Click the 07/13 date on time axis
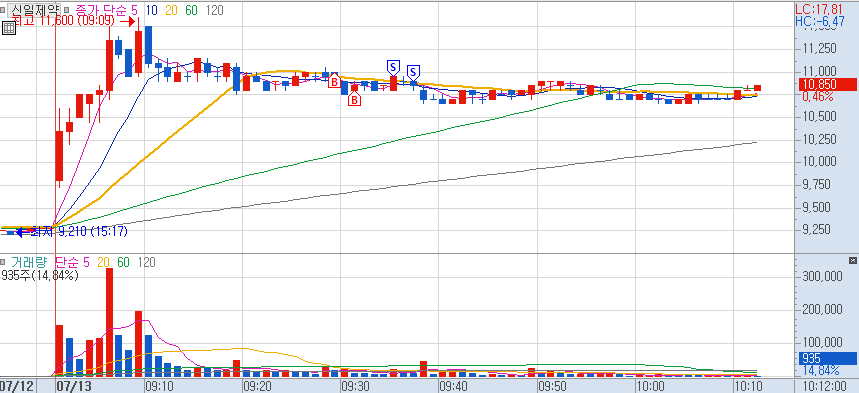 (x=75, y=386)
